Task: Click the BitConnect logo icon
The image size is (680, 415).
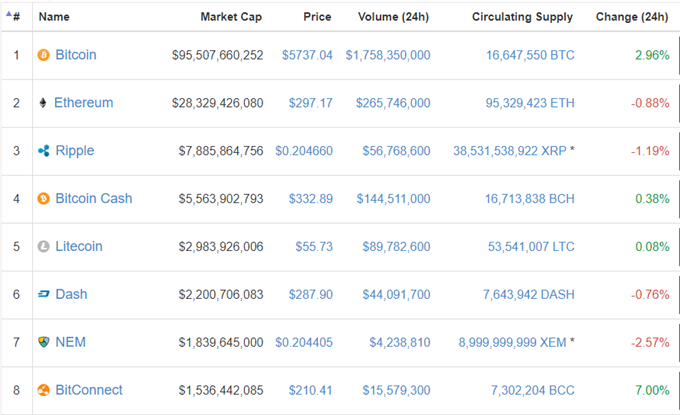Action: 43,390
